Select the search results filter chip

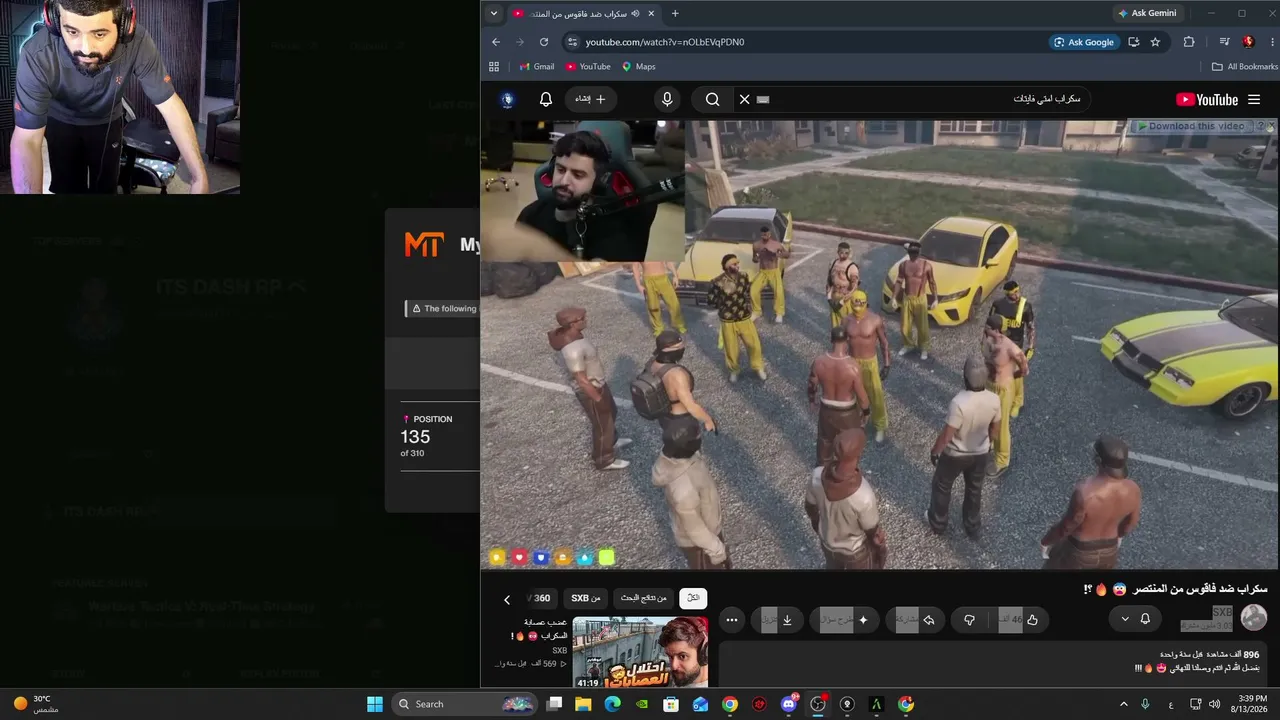tap(643, 598)
